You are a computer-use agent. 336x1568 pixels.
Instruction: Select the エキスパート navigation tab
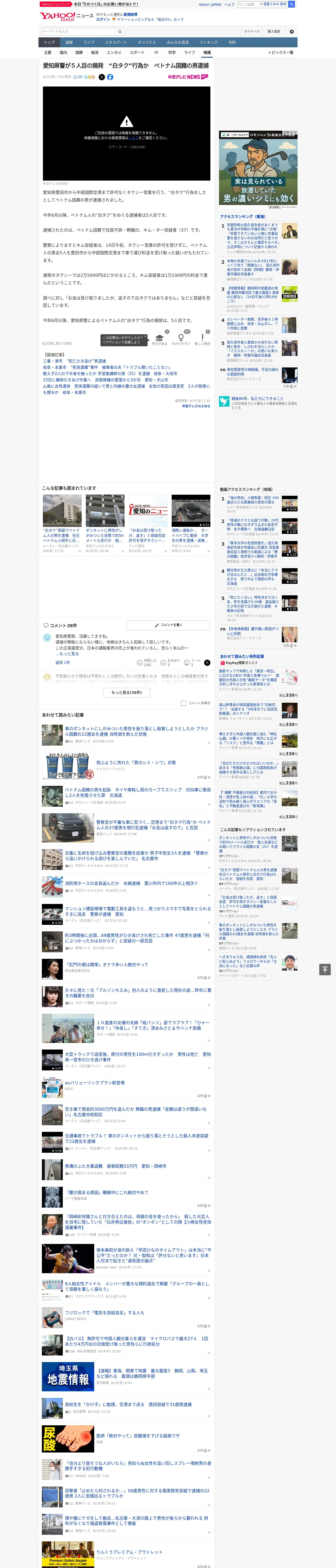116,43
